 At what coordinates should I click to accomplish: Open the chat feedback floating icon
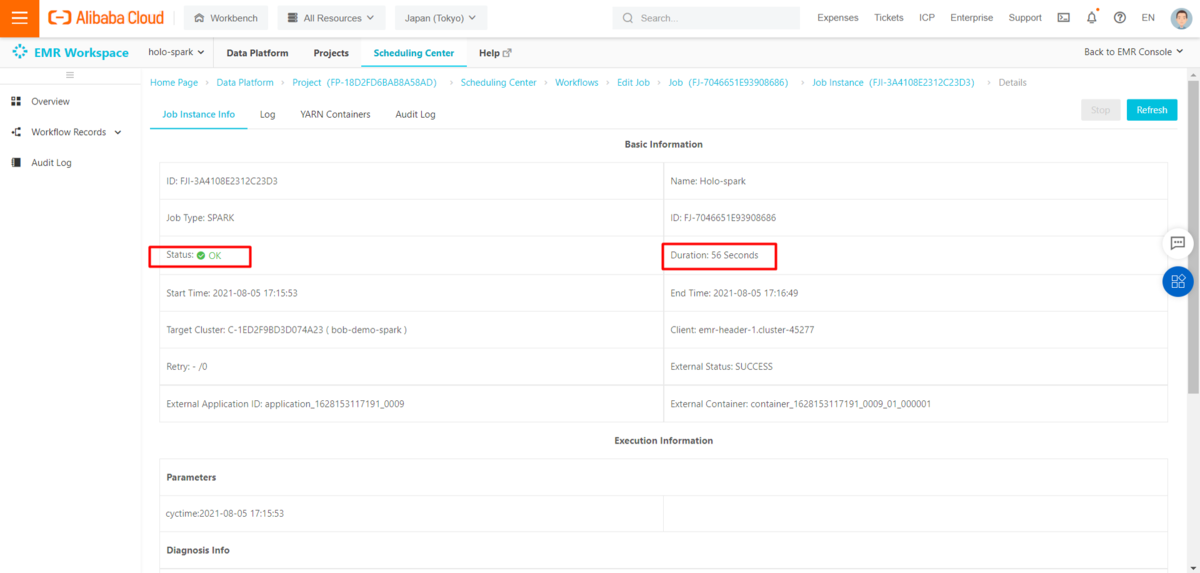(x=1178, y=243)
